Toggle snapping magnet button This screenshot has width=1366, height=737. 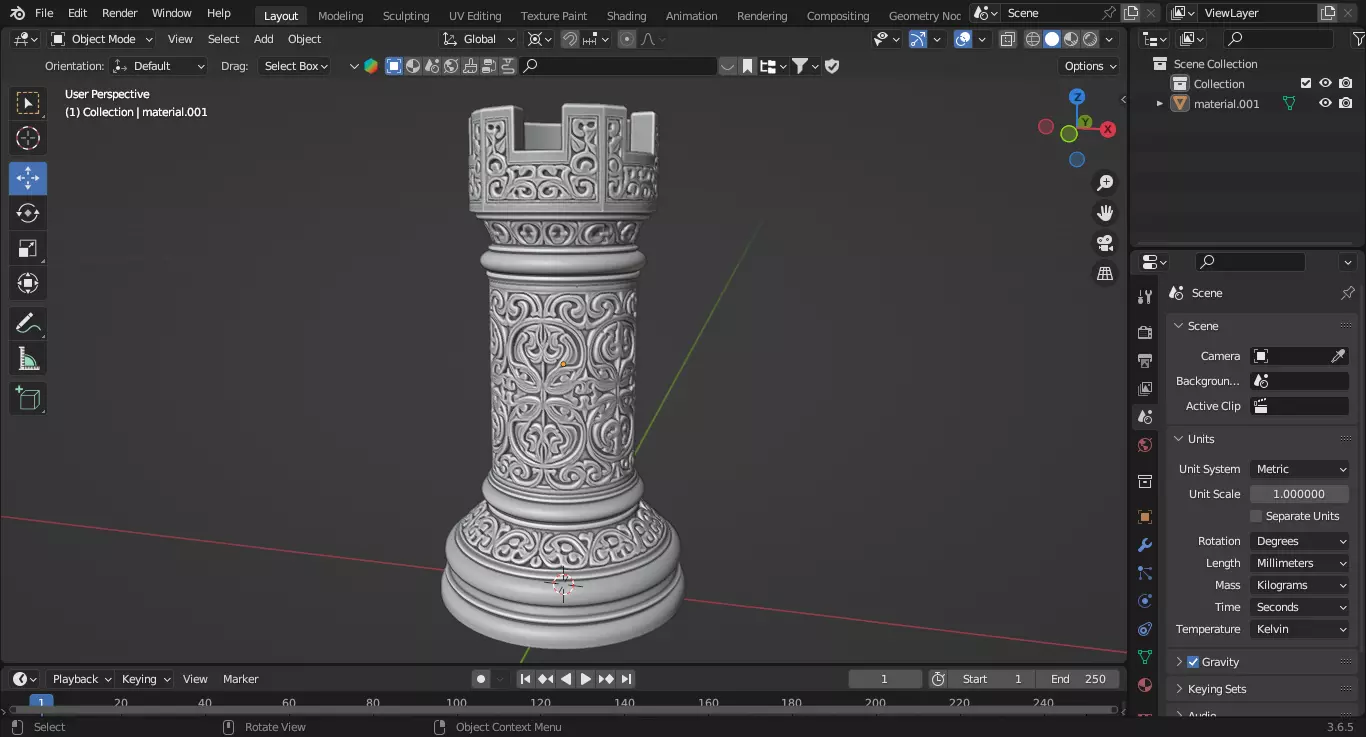569,39
